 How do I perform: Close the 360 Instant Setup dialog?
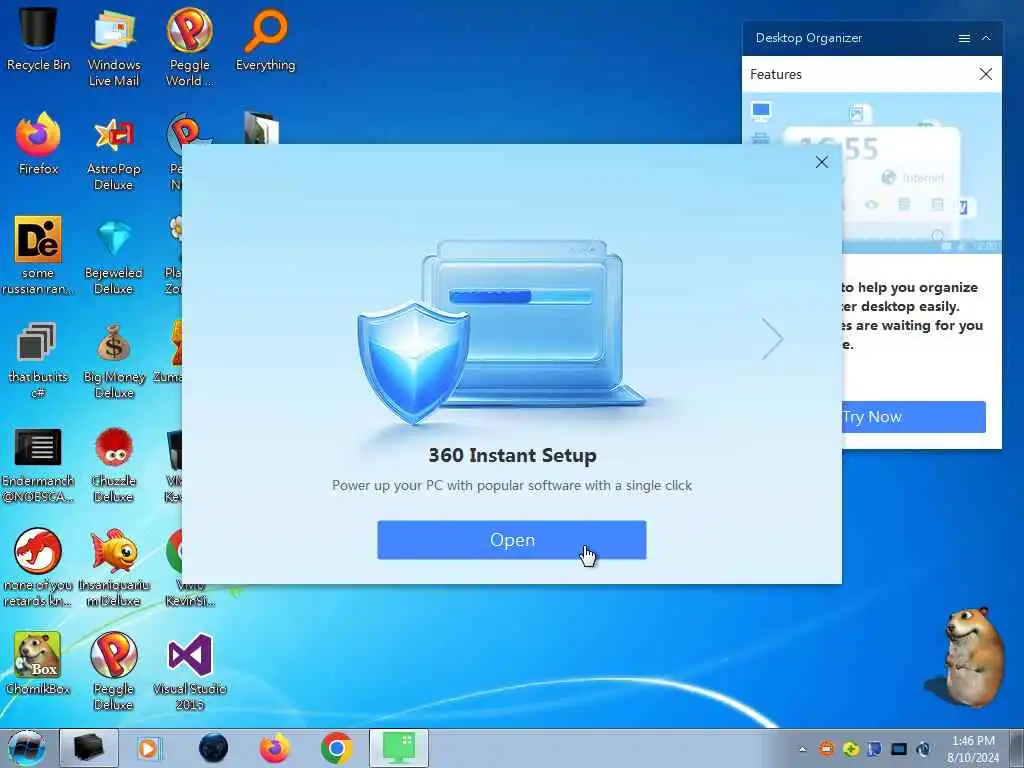click(x=822, y=162)
